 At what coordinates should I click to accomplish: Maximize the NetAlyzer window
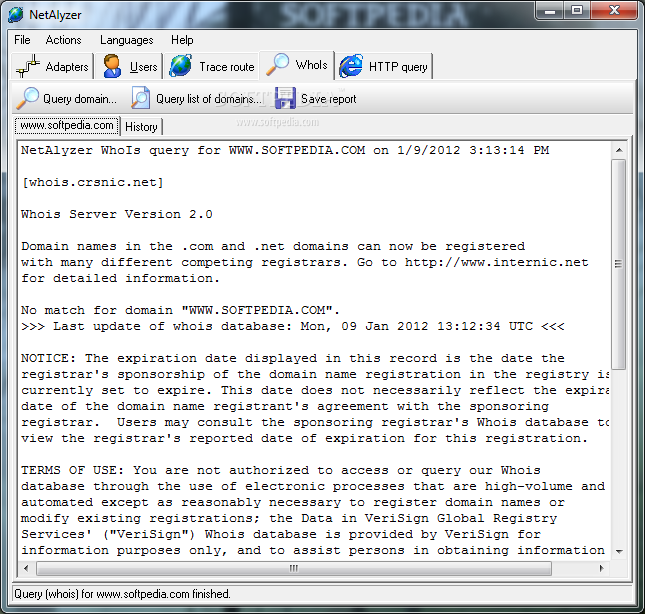click(x=577, y=11)
